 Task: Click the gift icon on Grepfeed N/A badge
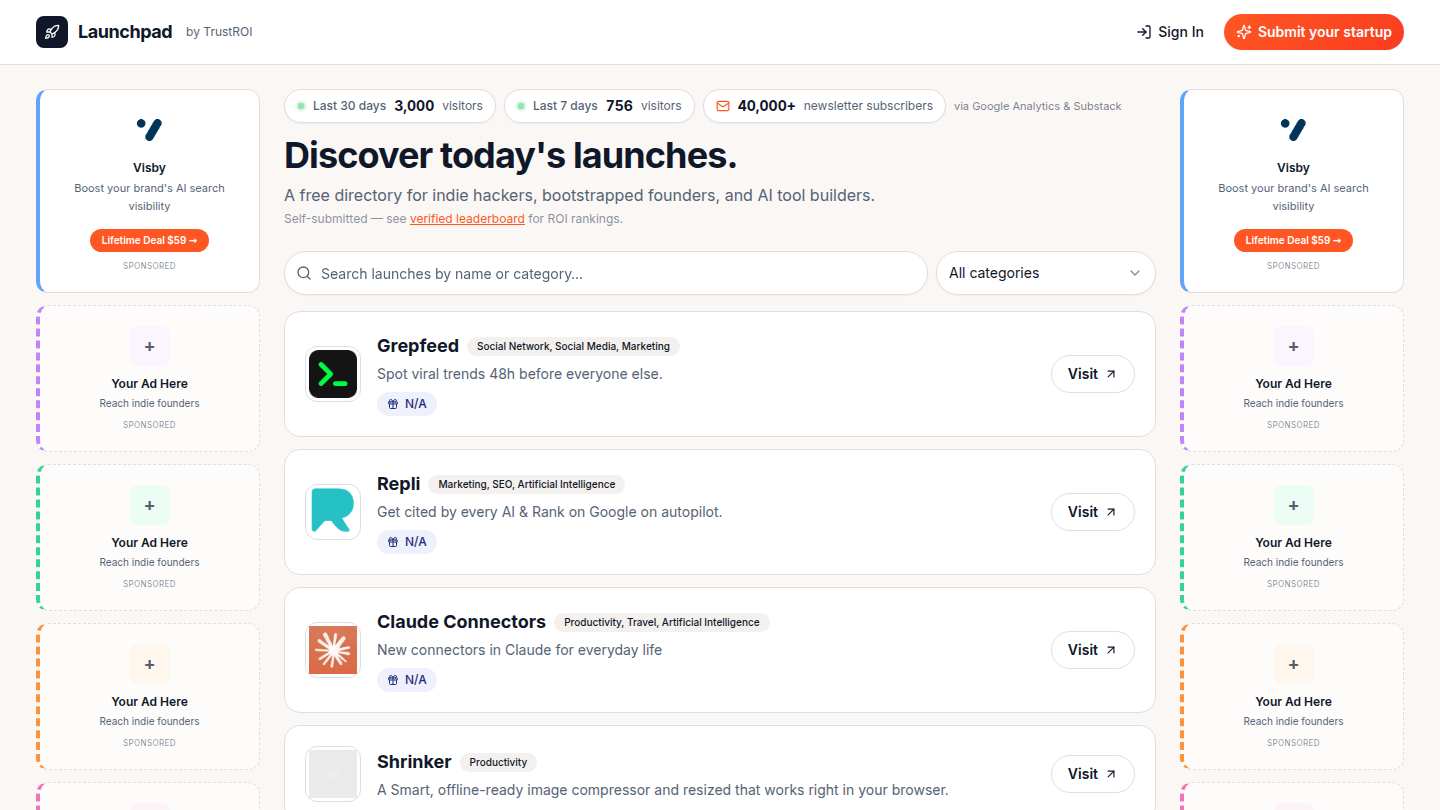pos(393,404)
